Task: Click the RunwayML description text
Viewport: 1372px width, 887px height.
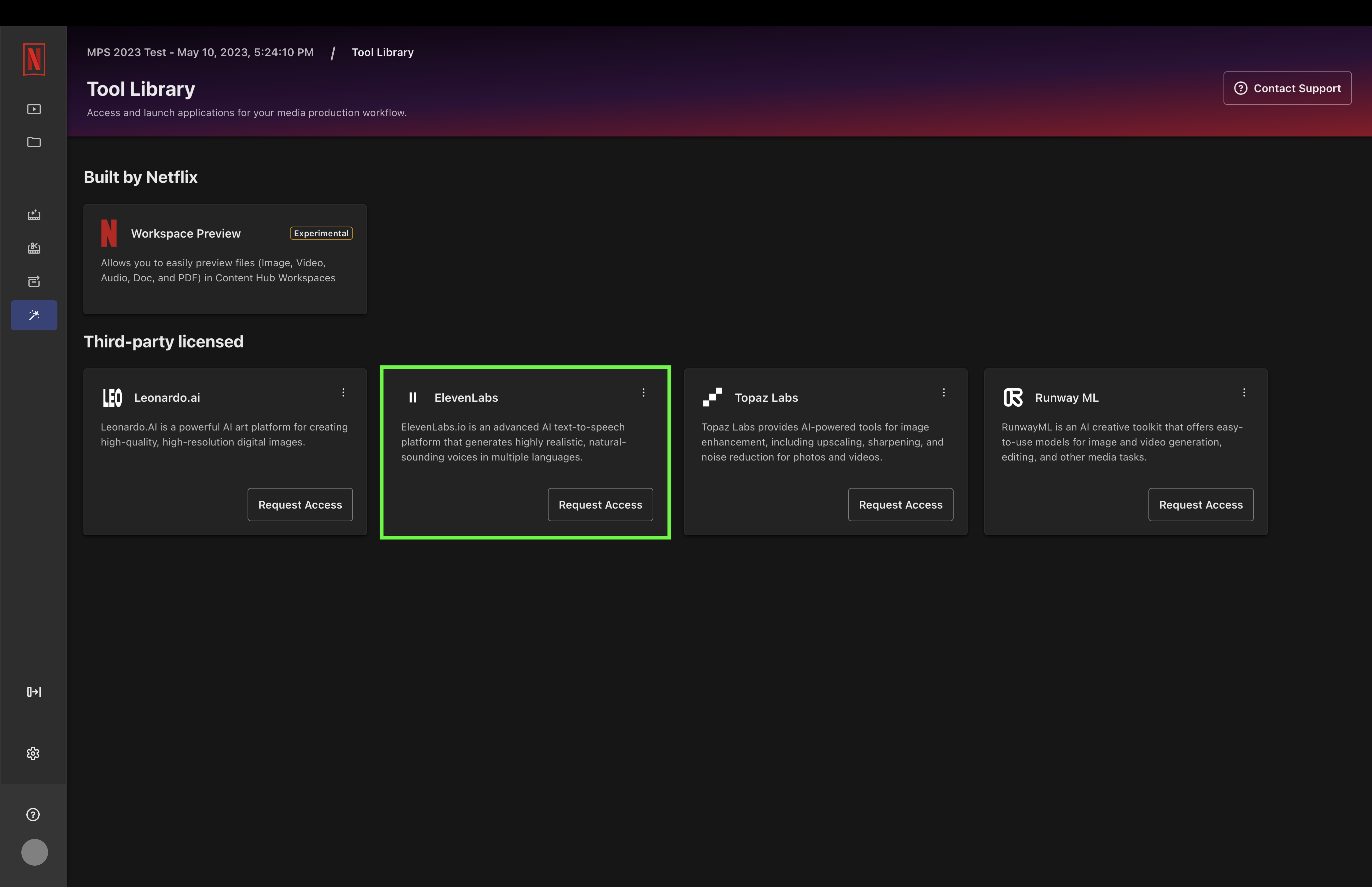Action: coord(1122,442)
